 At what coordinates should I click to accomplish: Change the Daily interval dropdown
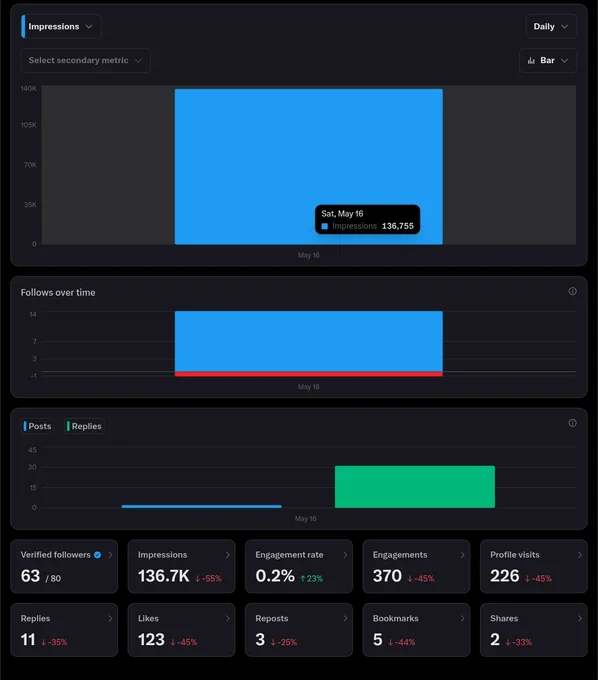551,26
